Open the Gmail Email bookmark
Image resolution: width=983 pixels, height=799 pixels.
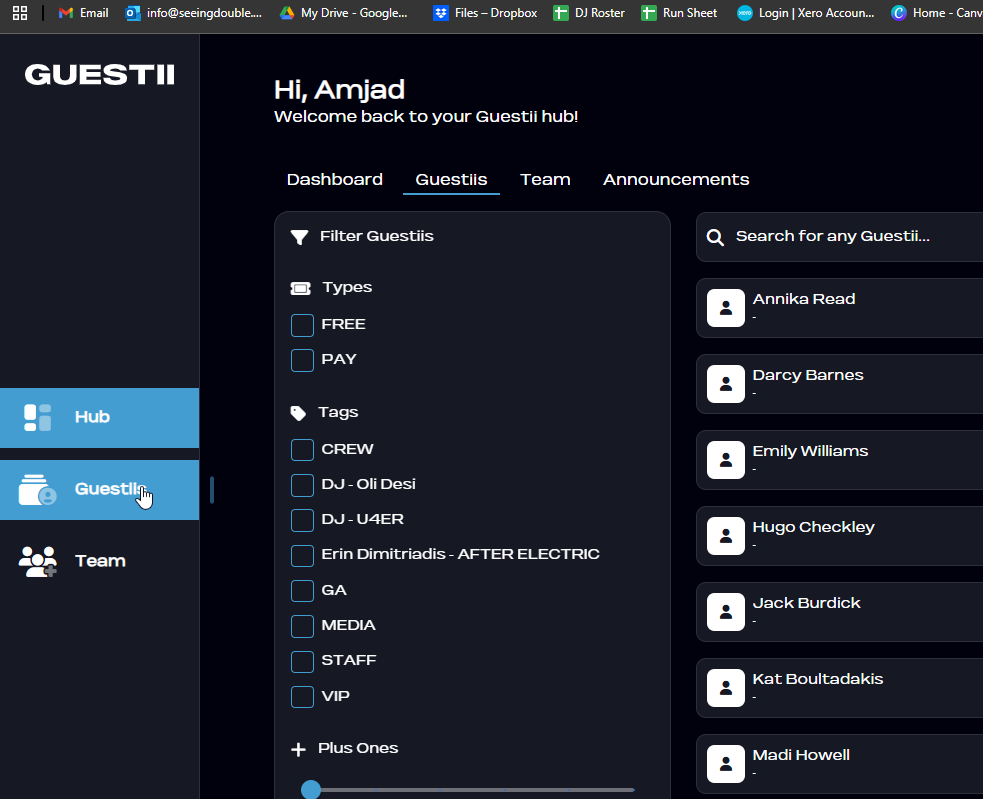[x=83, y=13]
